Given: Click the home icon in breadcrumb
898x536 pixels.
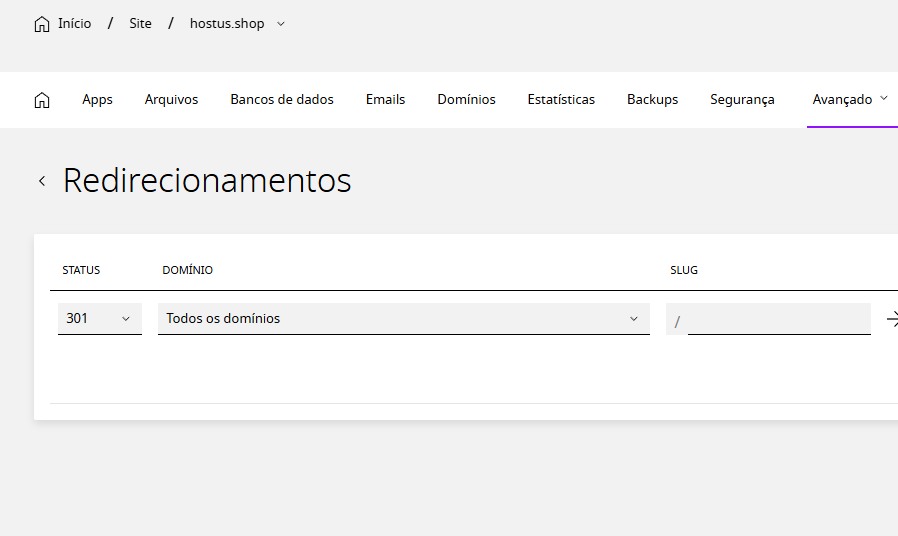Looking at the screenshot, I should click(42, 24).
